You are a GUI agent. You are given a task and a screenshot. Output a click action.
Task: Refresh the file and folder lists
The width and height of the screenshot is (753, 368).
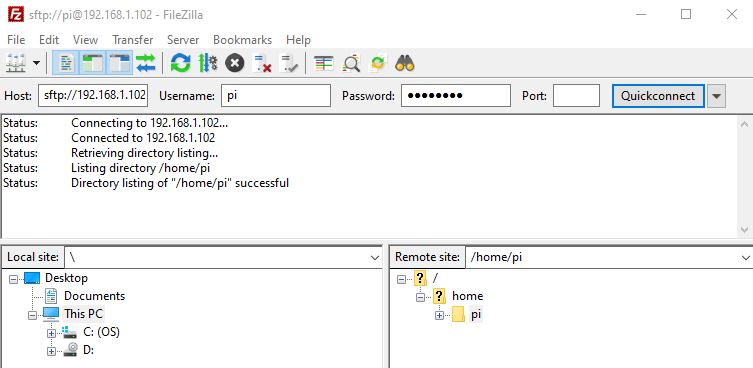click(181, 63)
